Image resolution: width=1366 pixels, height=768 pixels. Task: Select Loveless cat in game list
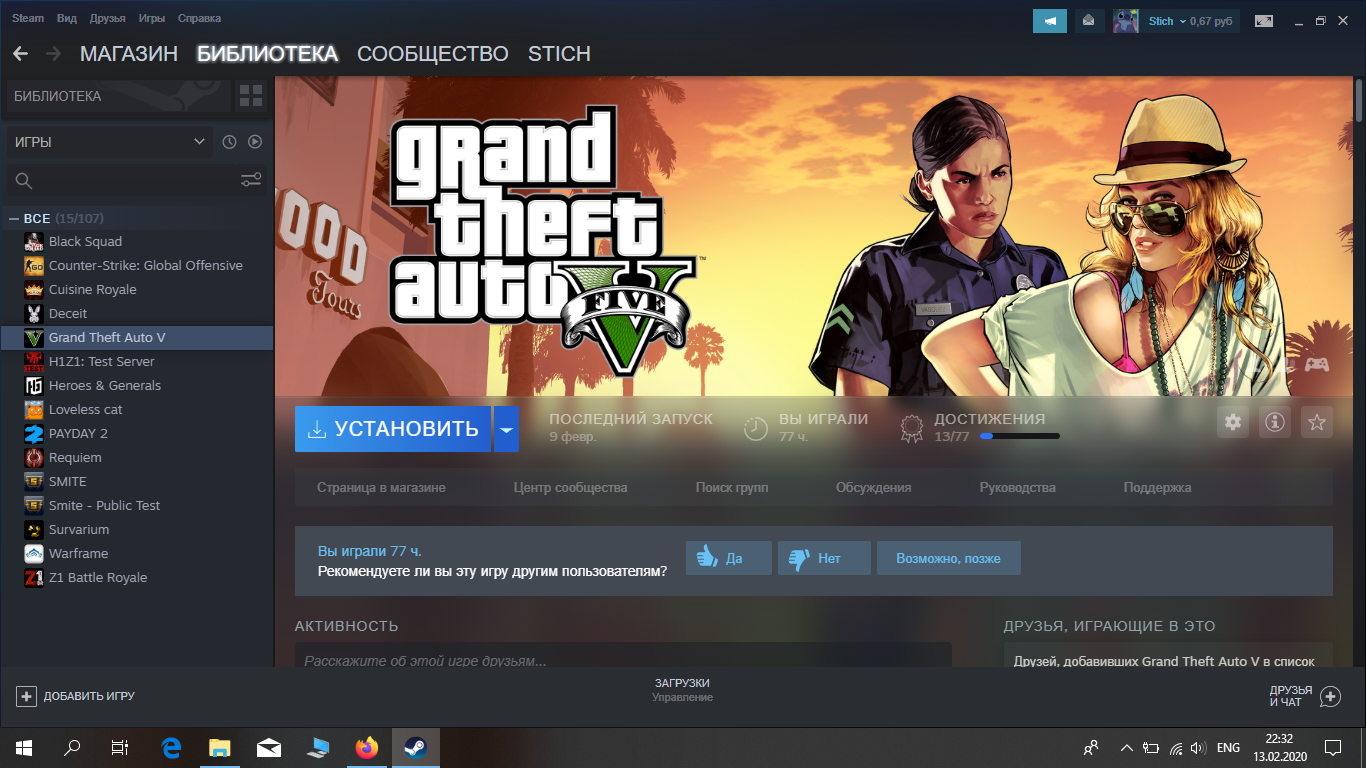(136, 410)
